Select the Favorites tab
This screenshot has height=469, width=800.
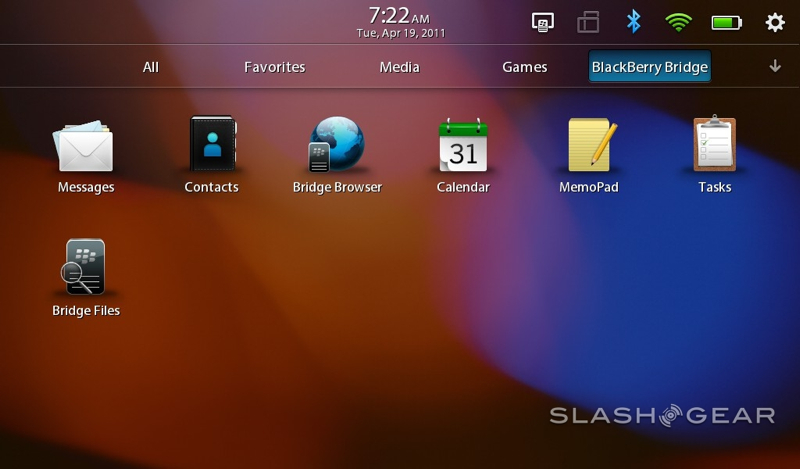click(x=274, y=67)
